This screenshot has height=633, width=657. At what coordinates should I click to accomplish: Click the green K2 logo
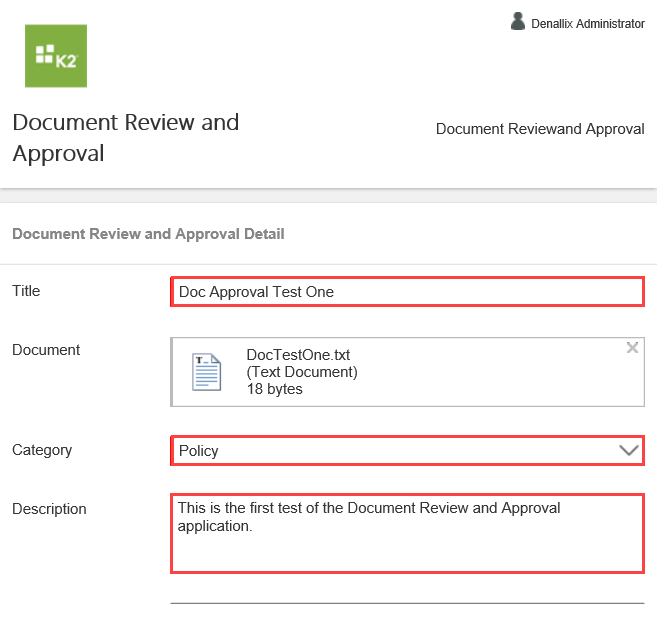point(55,56)
